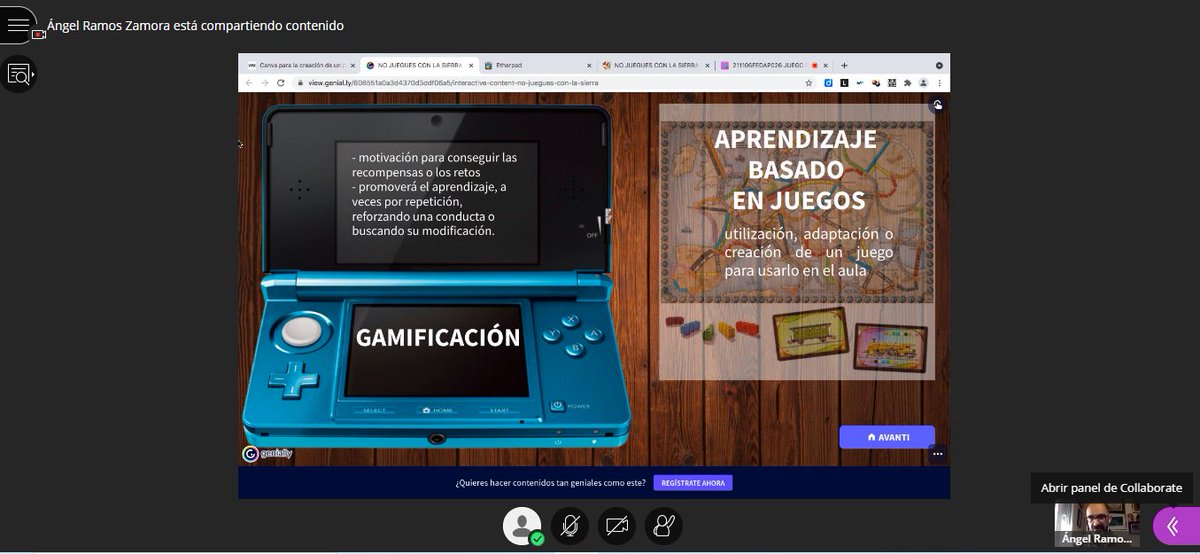Click the interactivity icon atop the slide

click(x=937, y=105)
